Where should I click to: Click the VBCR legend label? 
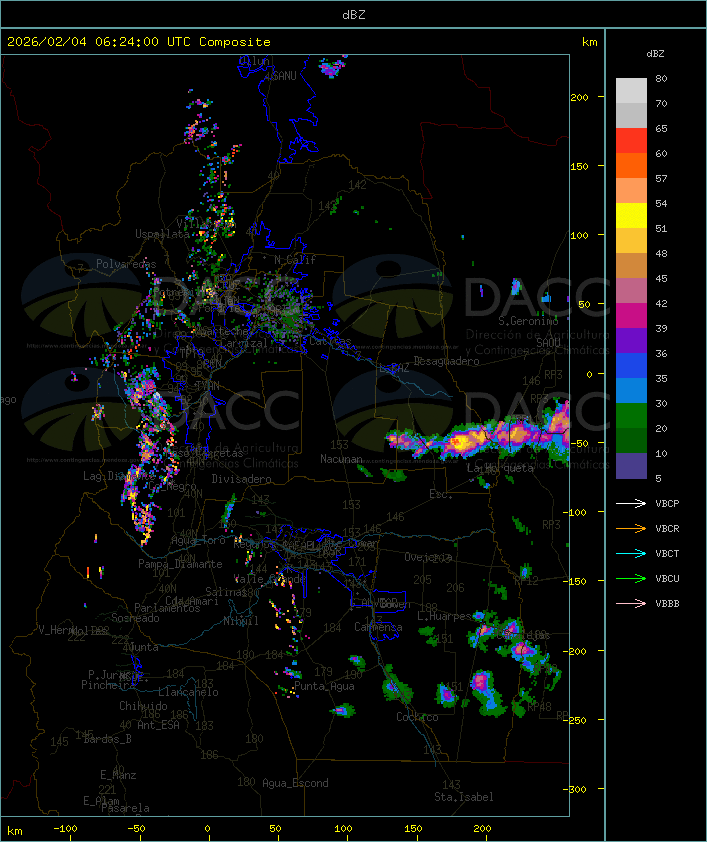tap(667, 528)
